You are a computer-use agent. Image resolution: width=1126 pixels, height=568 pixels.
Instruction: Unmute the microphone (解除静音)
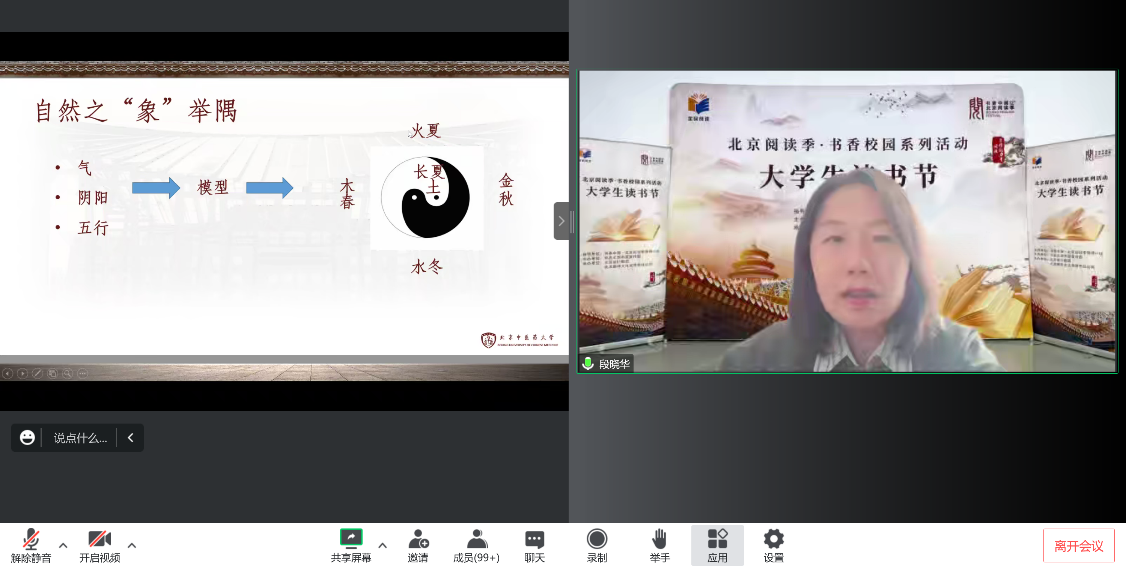(x=31, y=546)
